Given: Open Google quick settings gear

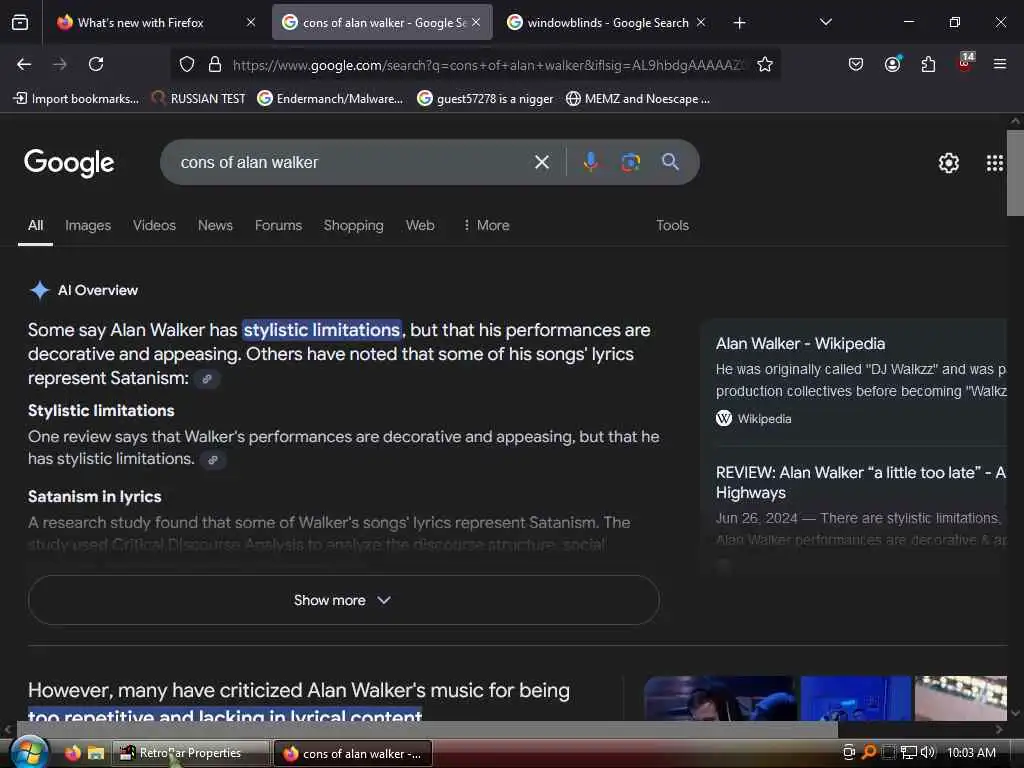Looking at the screenshot, I should 948,163.
